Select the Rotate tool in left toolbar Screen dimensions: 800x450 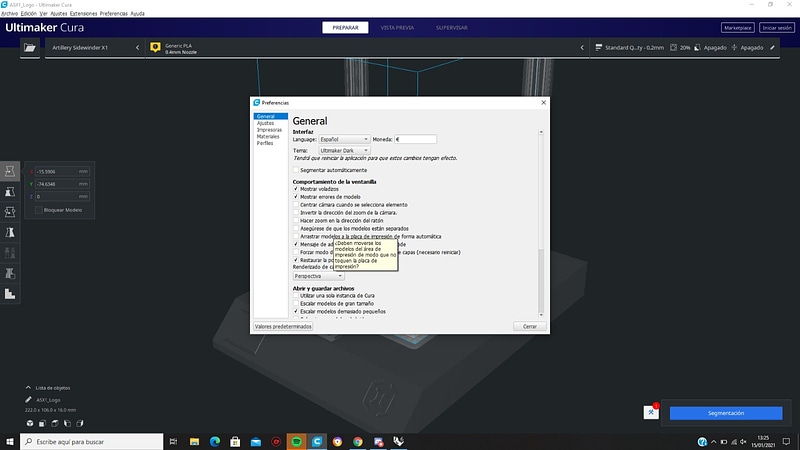(10, 212)
